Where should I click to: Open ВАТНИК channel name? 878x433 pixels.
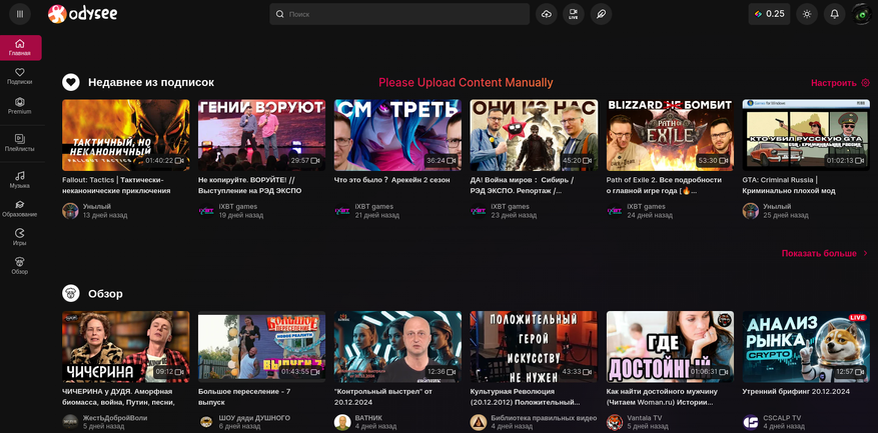(x=368, y=418)
